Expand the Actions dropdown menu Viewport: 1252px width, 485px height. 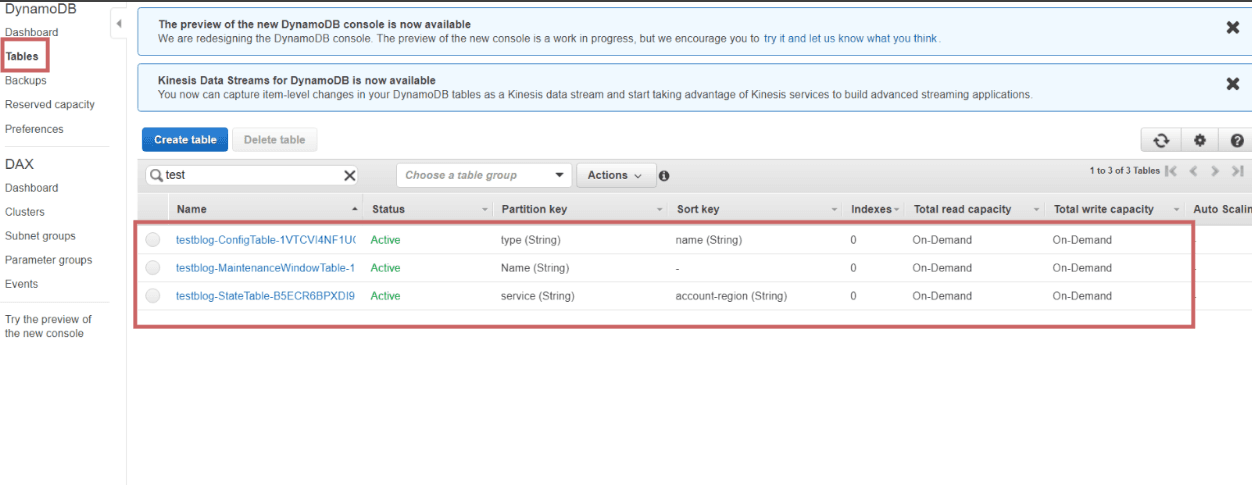tap(616, 175)
